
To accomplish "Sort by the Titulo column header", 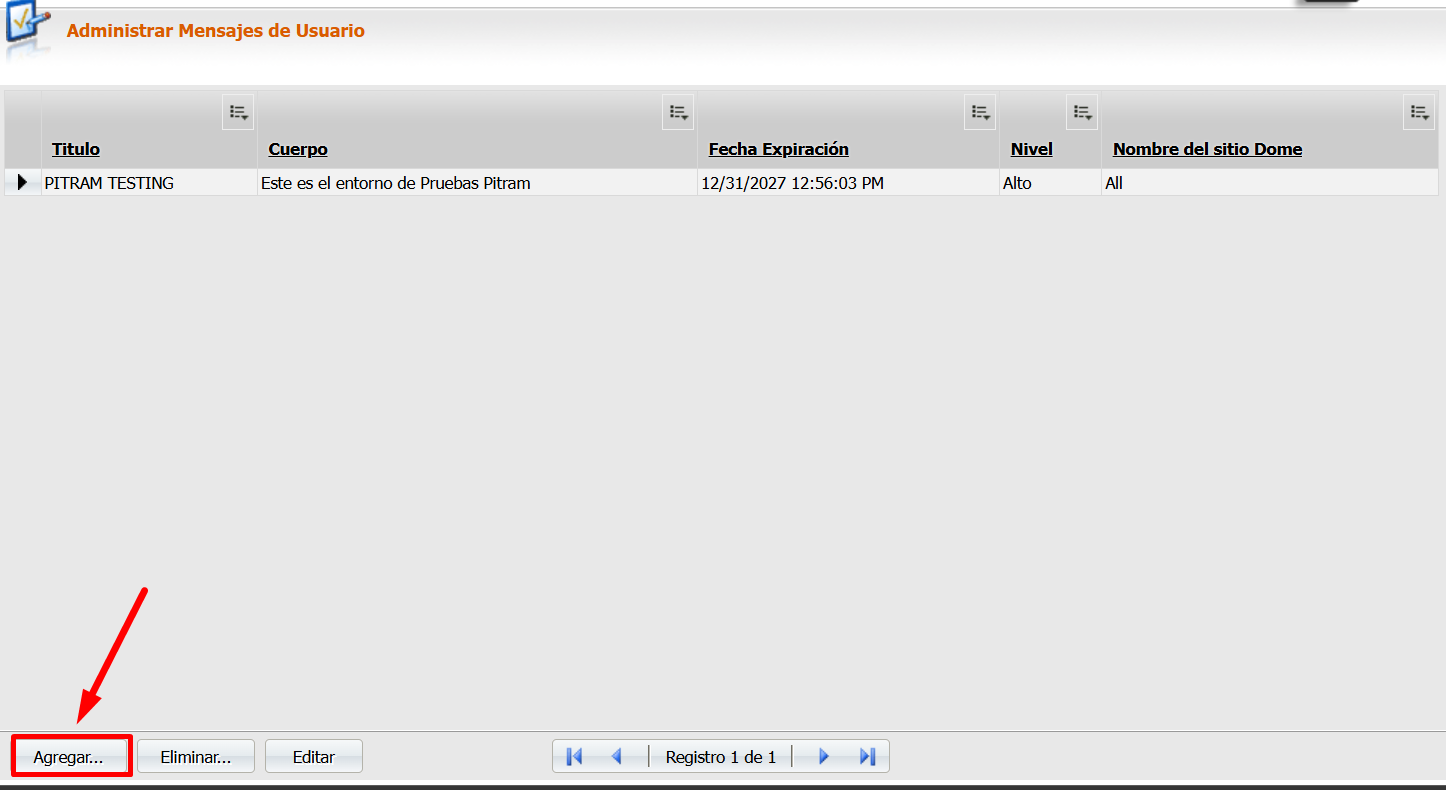I will click(76, 149).
